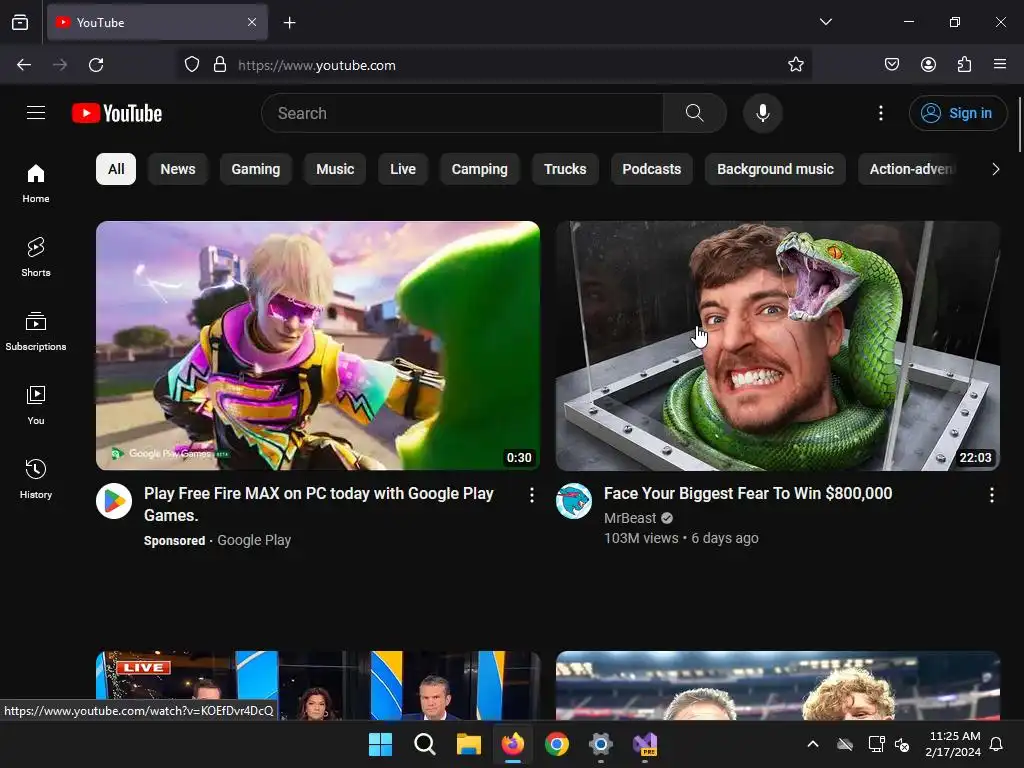Click the YouTube search input field

coord(462,113)
